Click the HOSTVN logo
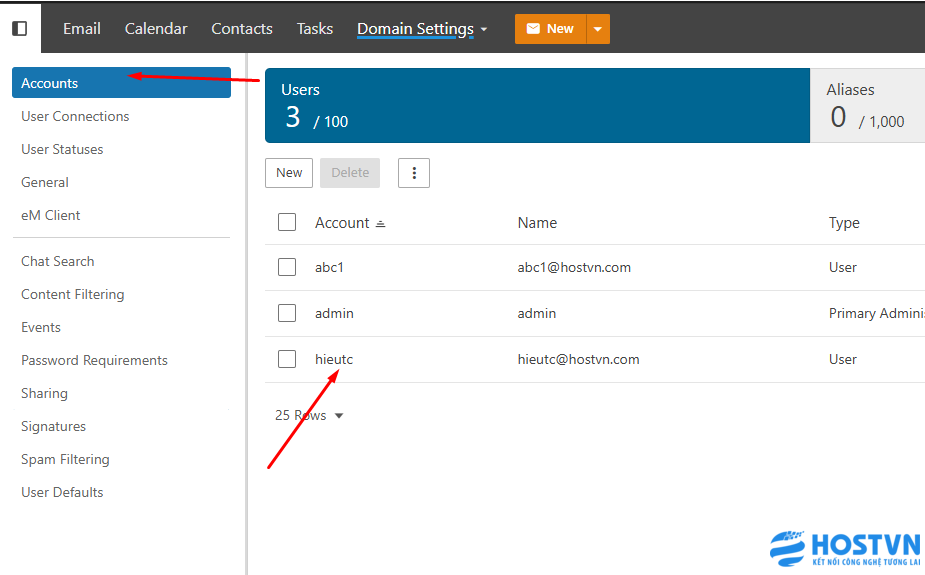This screenshot has height=575, width=925. (844, 549)
